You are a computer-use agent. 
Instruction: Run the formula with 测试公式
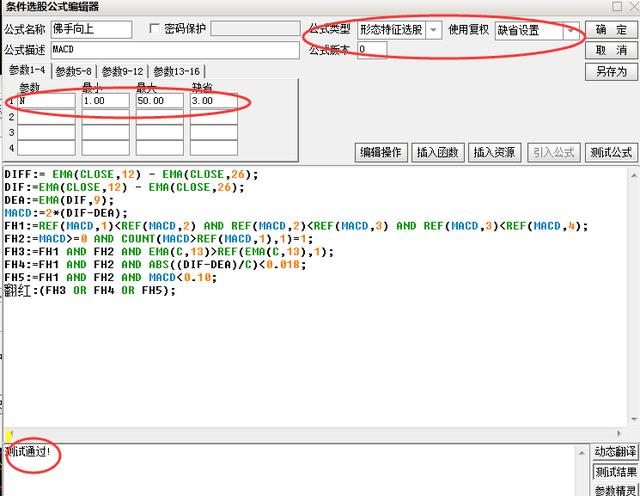(x=611, y=153)
